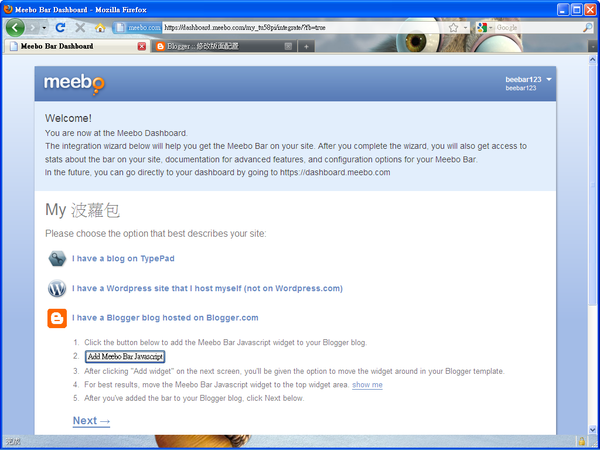Click the dashboard.meebo.com URL address field
The width and height of the screenshot is (600, 450).
tap(304, 28)
